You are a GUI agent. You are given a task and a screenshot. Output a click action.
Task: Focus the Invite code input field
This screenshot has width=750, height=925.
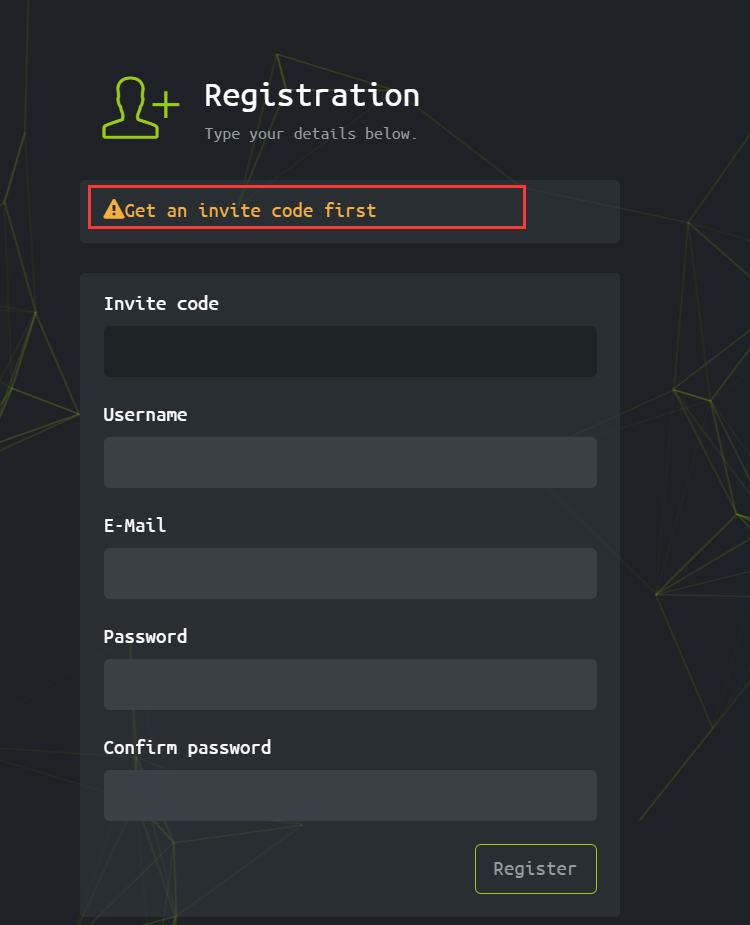(350, 351)
